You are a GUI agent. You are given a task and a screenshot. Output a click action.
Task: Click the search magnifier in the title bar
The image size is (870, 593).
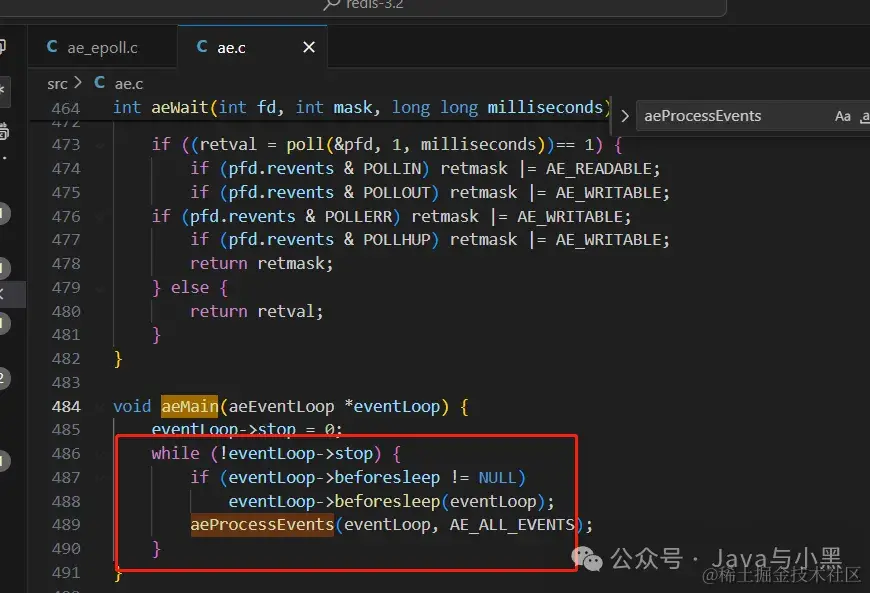click(x=331, y=4)
